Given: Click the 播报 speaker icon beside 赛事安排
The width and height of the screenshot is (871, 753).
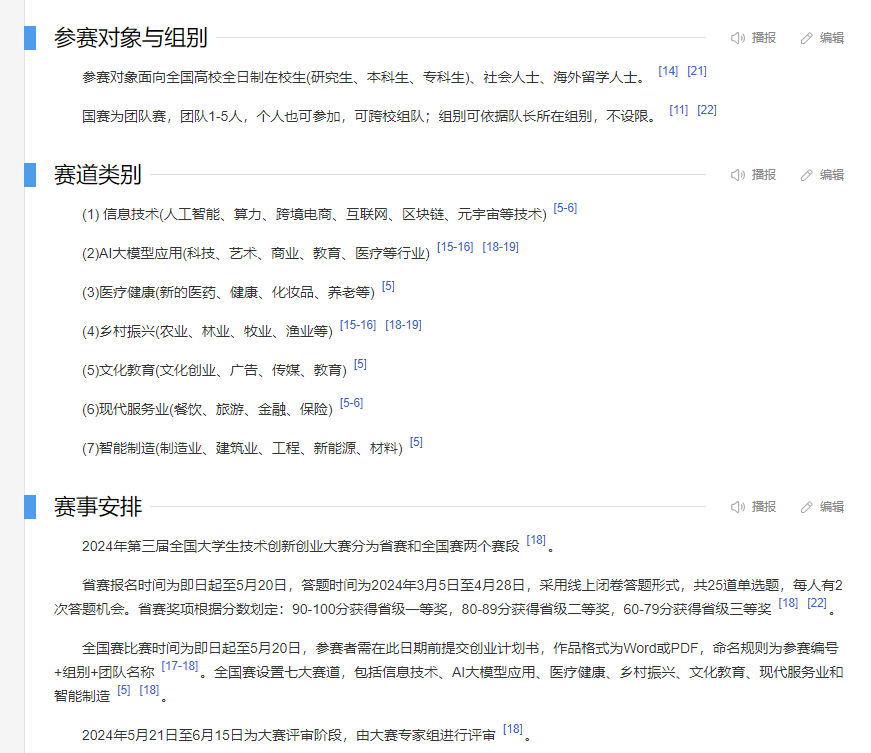Looking at the screenshot, I should (738, 507).
